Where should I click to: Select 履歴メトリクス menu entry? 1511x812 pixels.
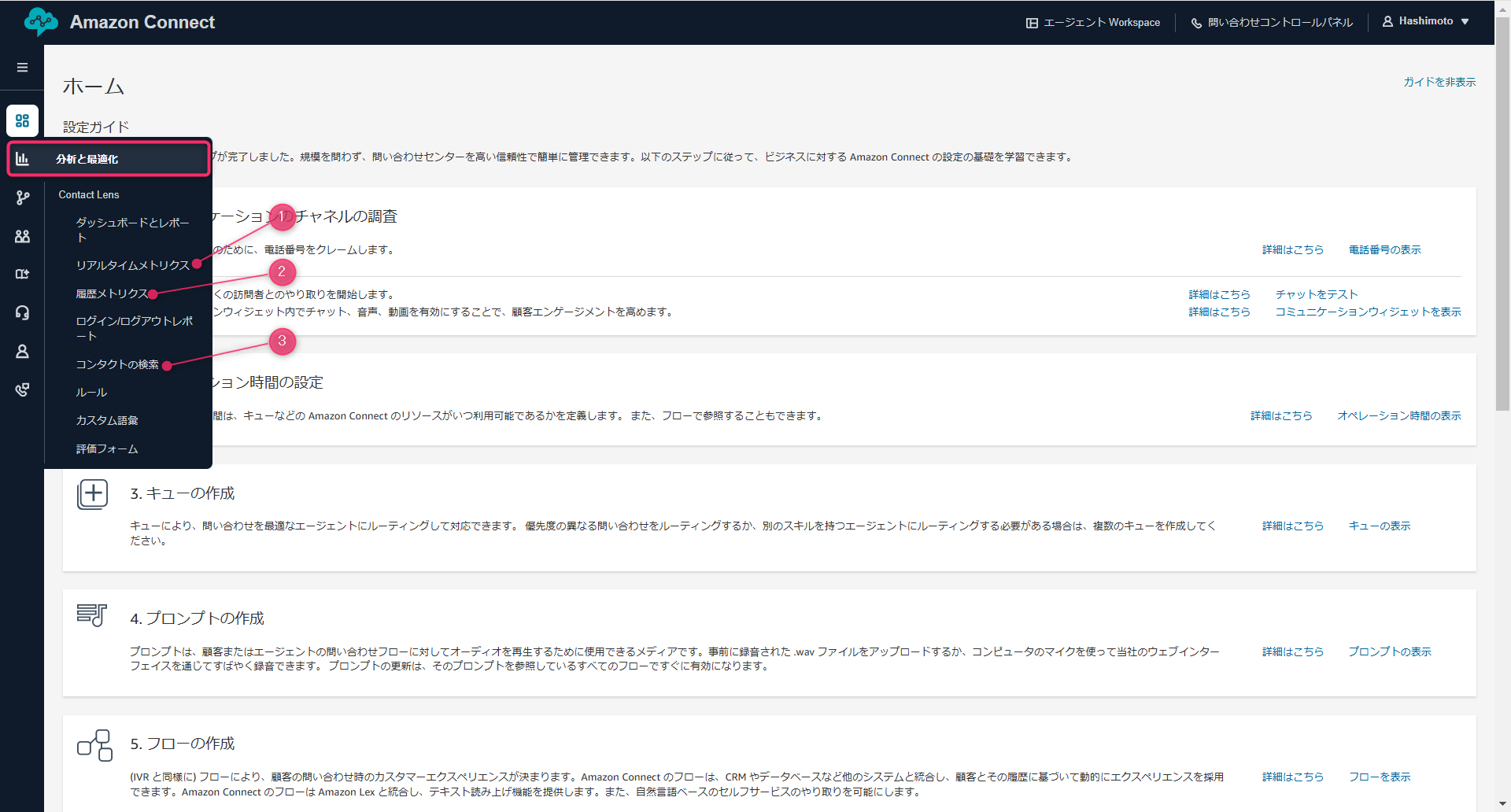tap(112, 293)
